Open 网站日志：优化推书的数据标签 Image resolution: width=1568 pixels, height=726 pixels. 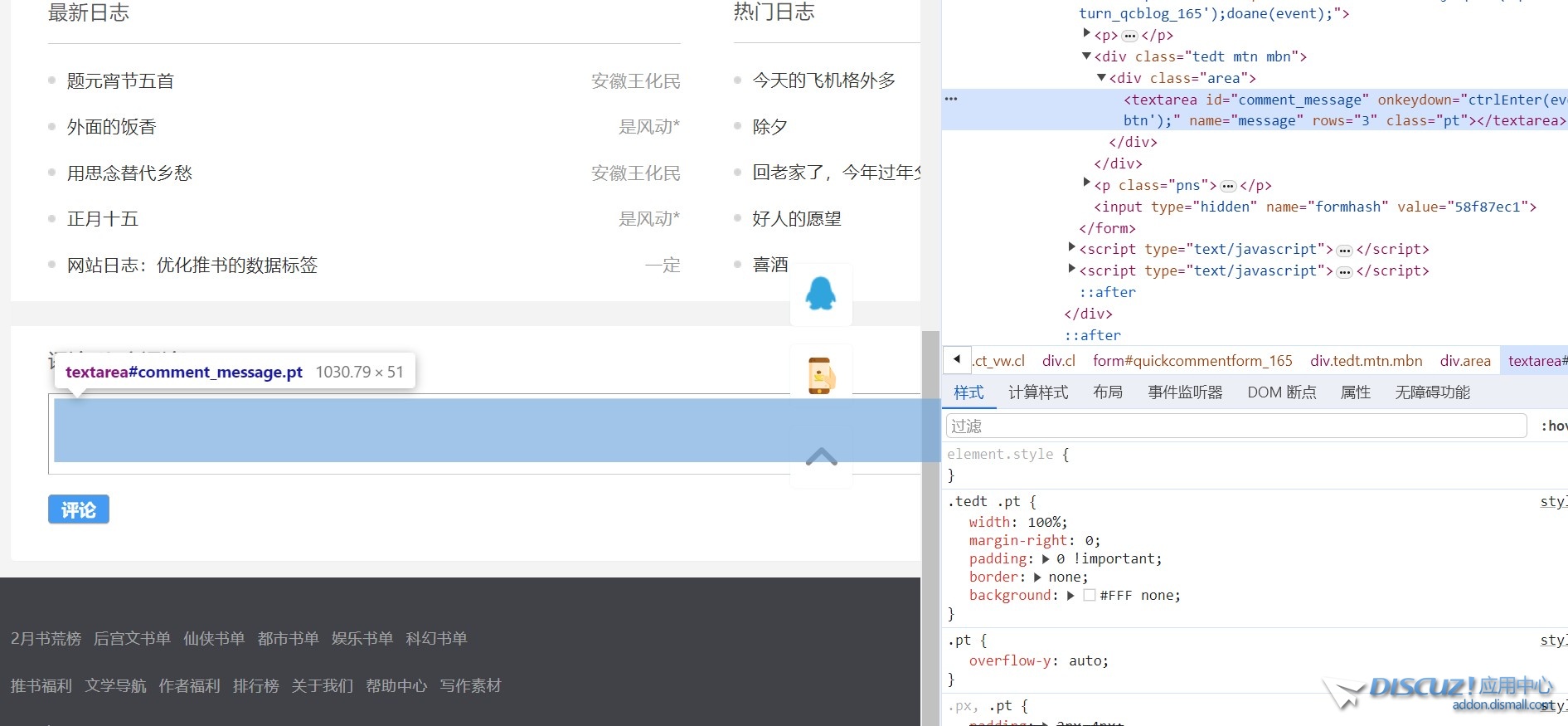(x=192, y=266)
